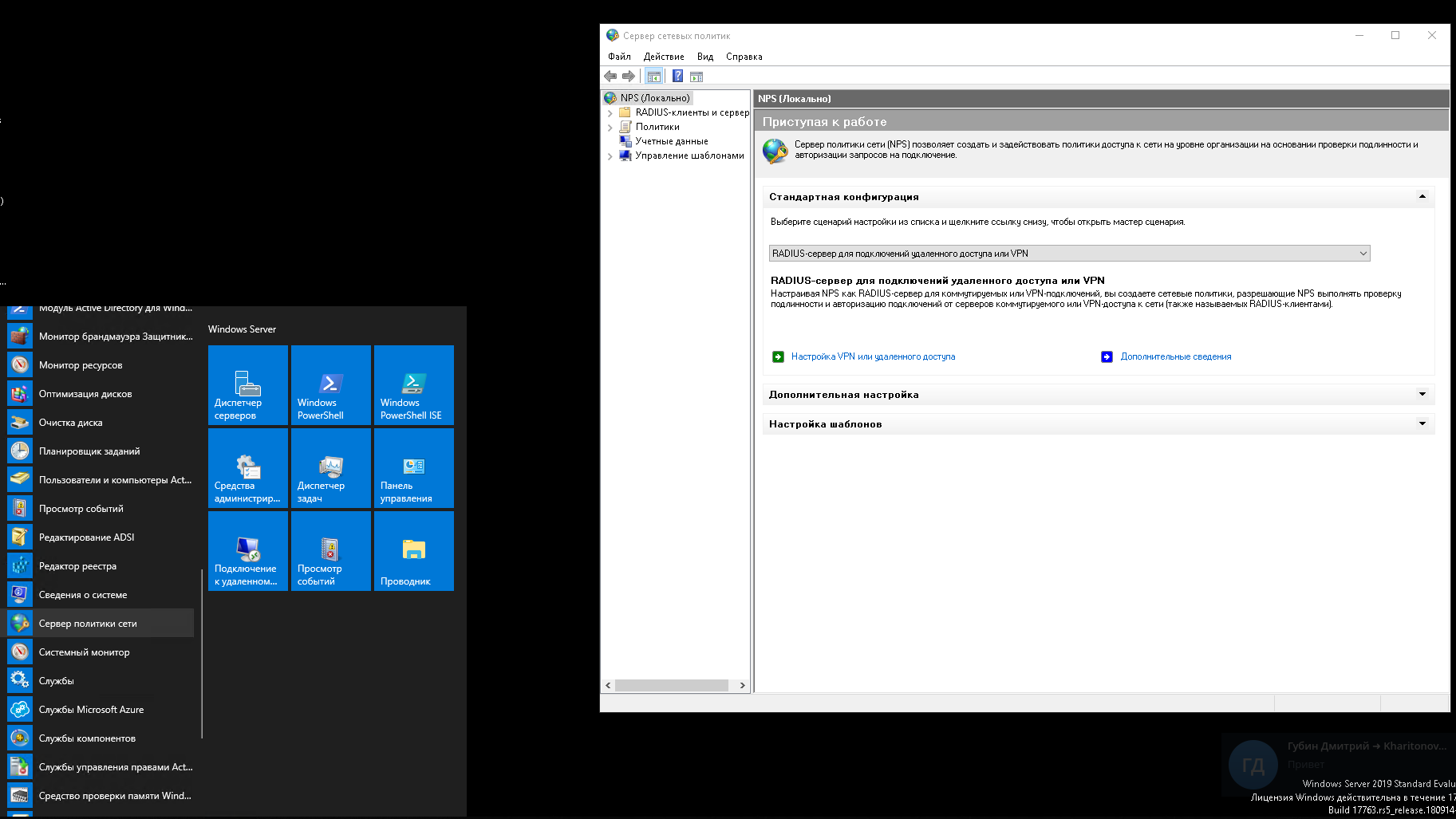Open the RADIUS-сервер scenario dropdown

[x=1070, y=254]
